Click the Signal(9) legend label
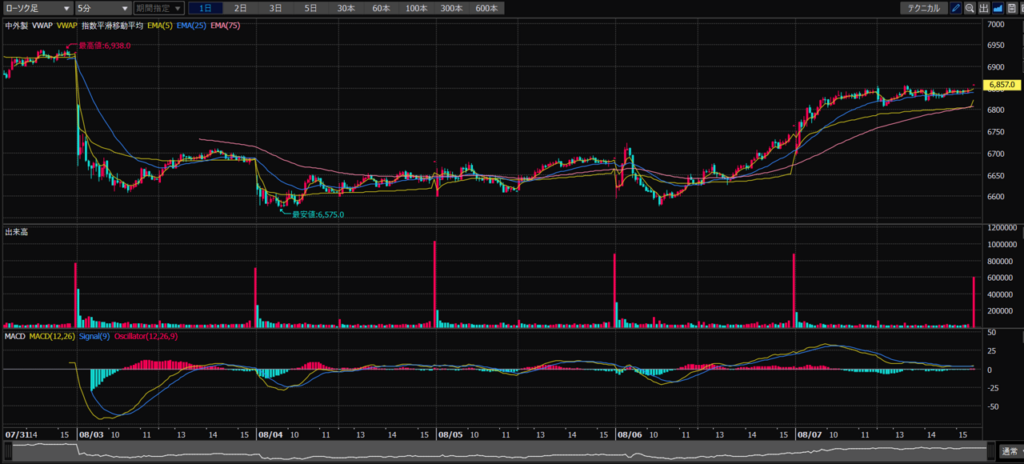This screenshot has height=464, width=1024. pos(95,336)
